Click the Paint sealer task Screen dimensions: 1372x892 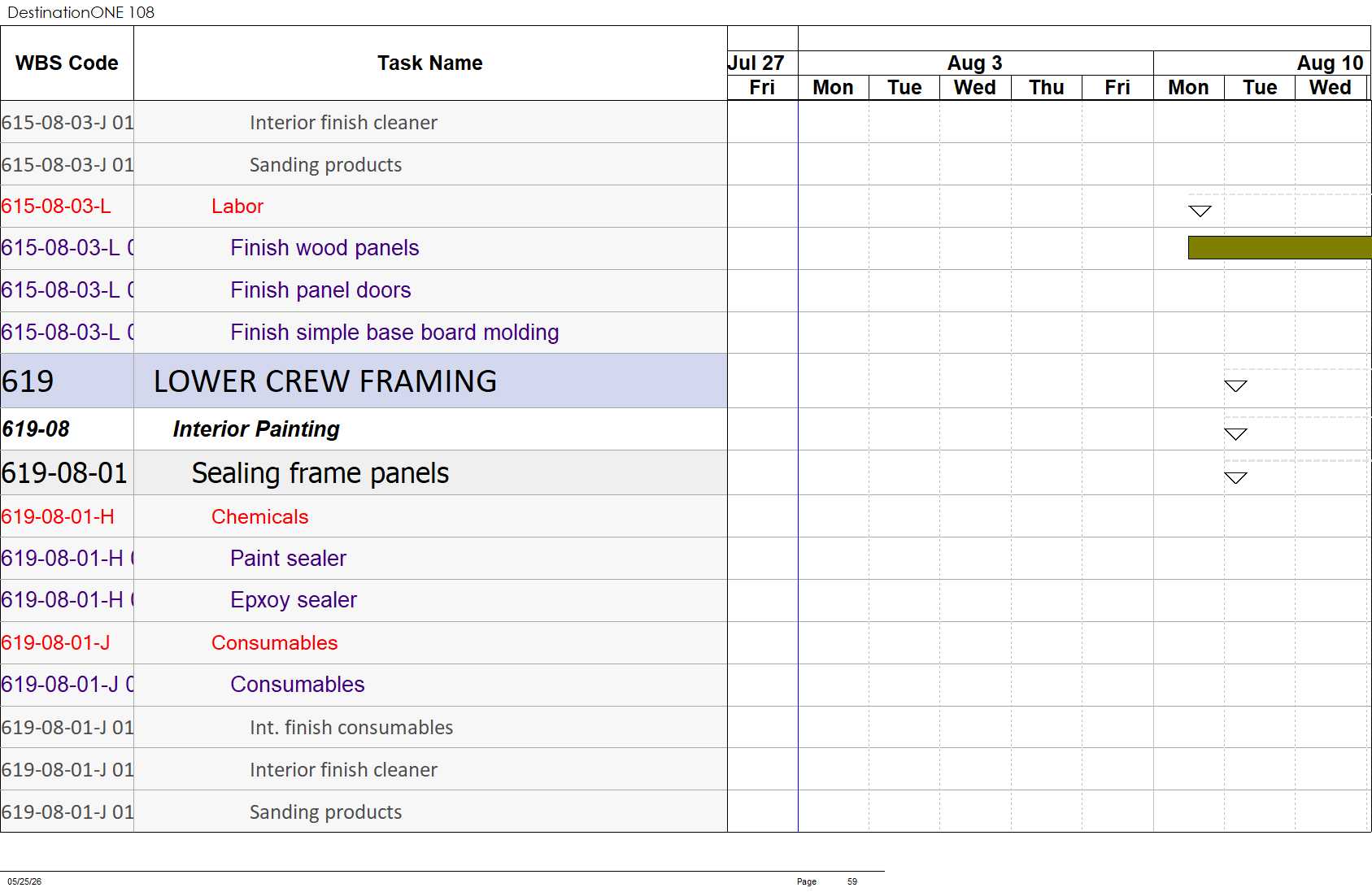pyautogui.click(x=288, y=559)
